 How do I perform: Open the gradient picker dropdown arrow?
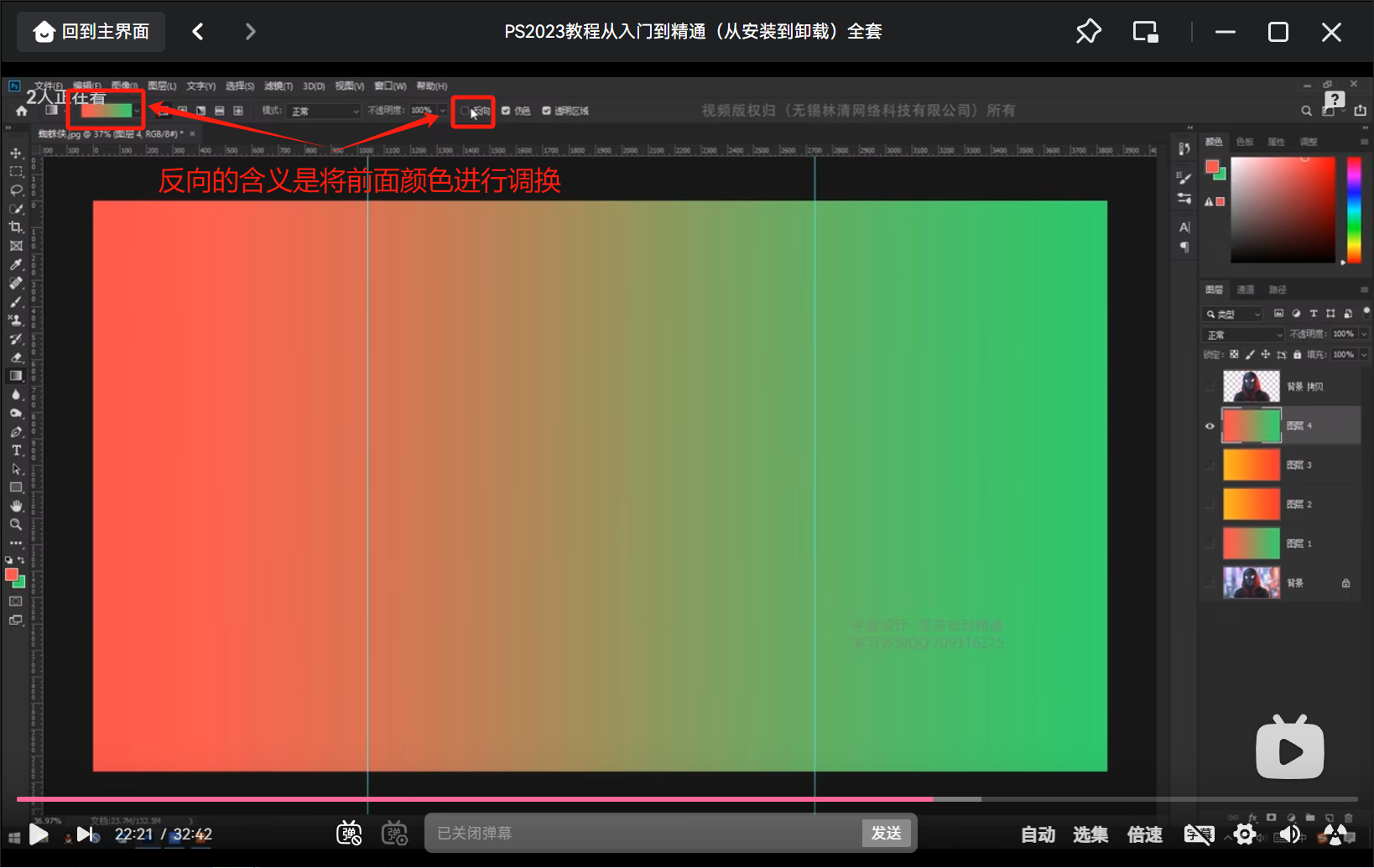pos(137,111)
